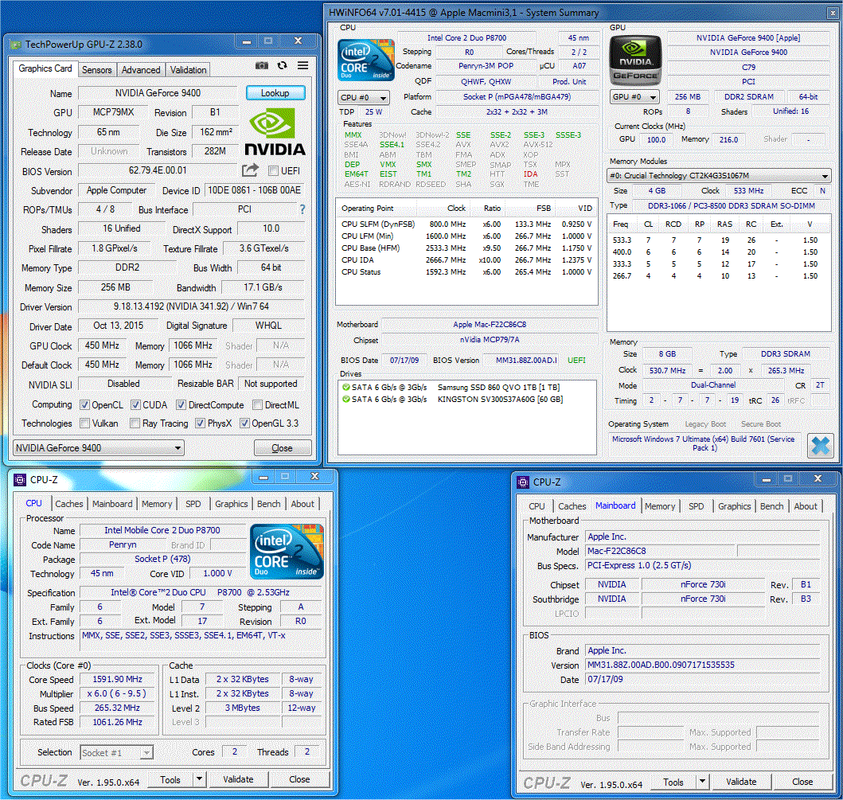
Task: Open SPD tab in right CPU-Z window
Action: [x=696, y=506]
